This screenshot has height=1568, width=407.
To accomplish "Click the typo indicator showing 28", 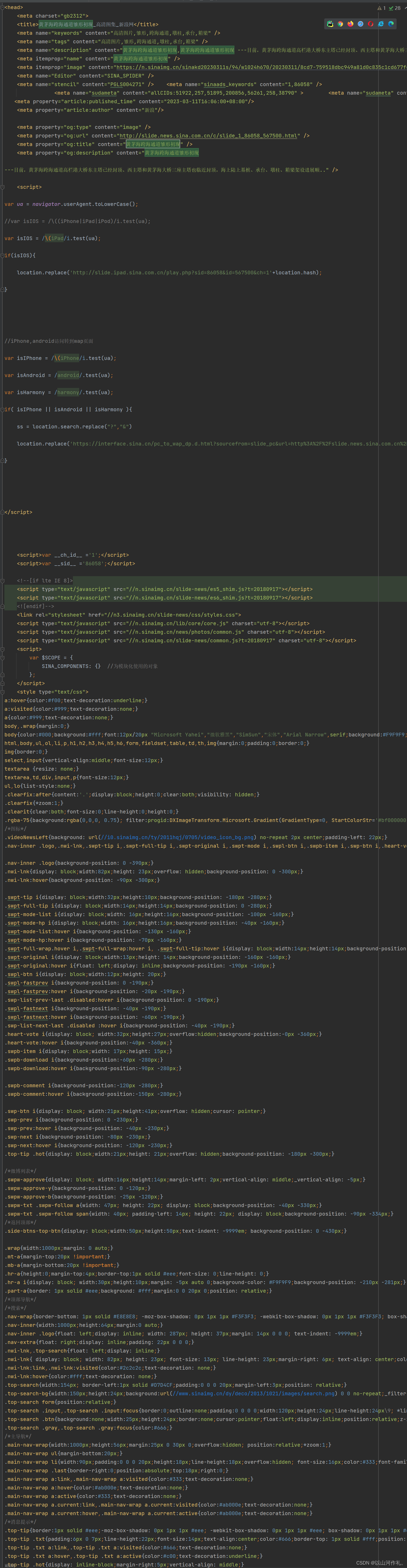I will pos(395,8).
